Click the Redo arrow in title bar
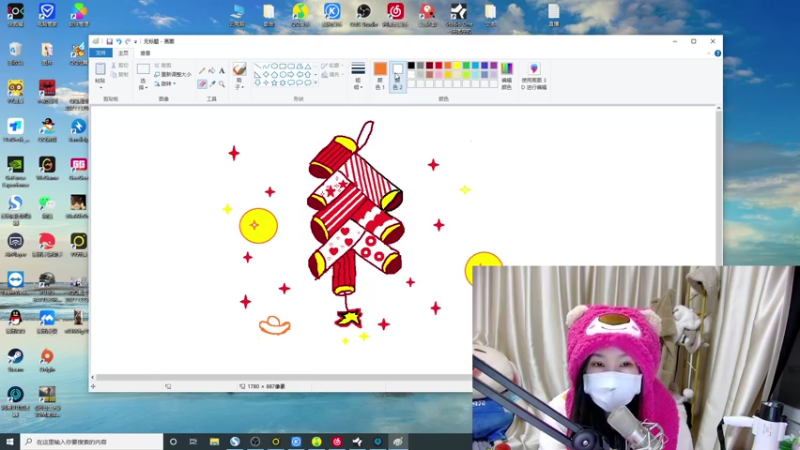 pos(128,41)
